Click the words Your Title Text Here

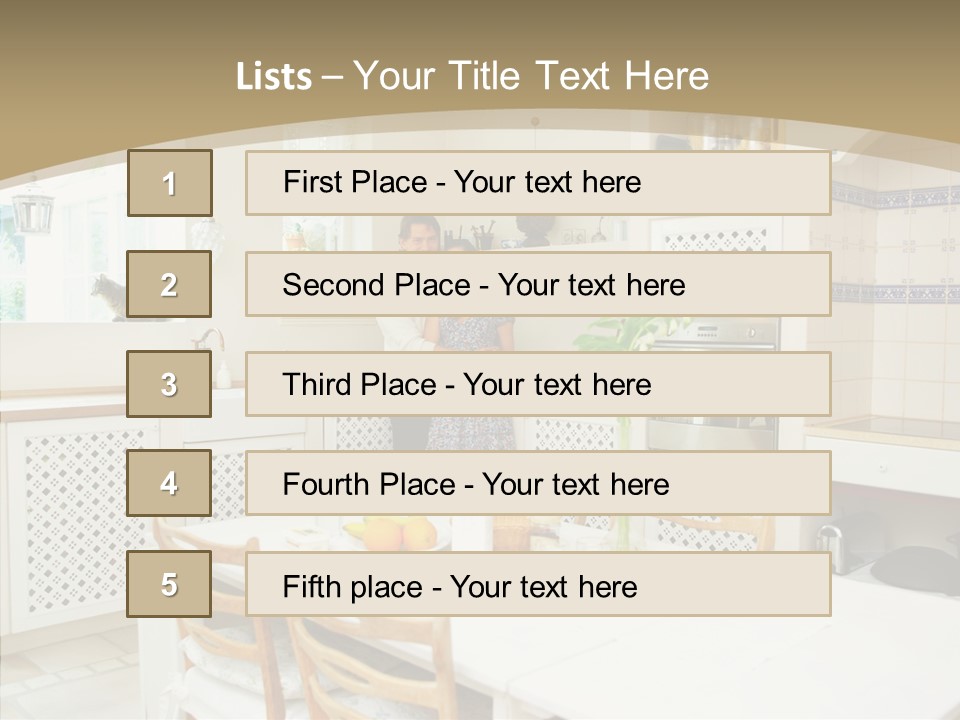point(531,75)
